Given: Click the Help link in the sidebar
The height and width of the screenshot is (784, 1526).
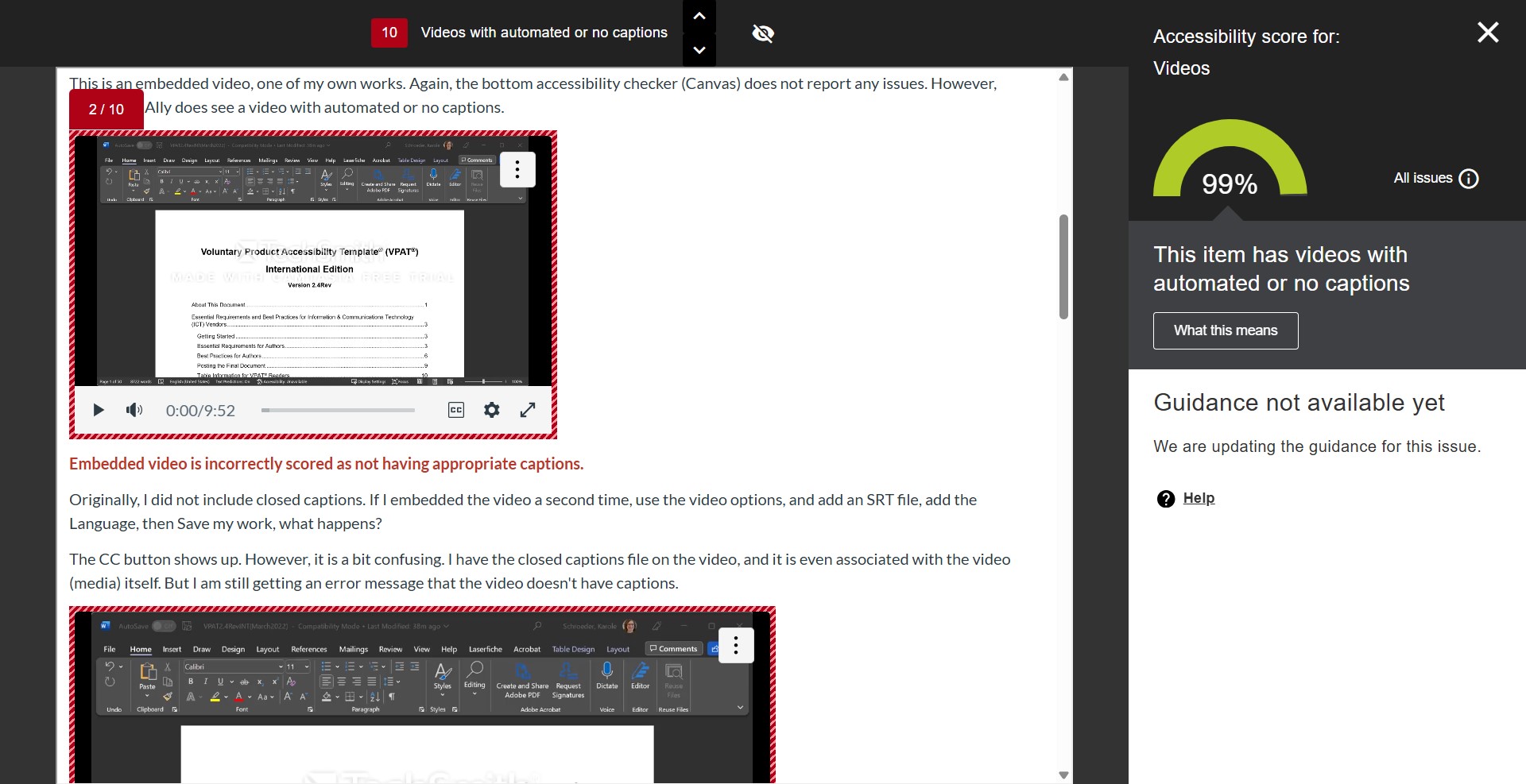Looking at the screenshot, I should (x=1198, y=498).
